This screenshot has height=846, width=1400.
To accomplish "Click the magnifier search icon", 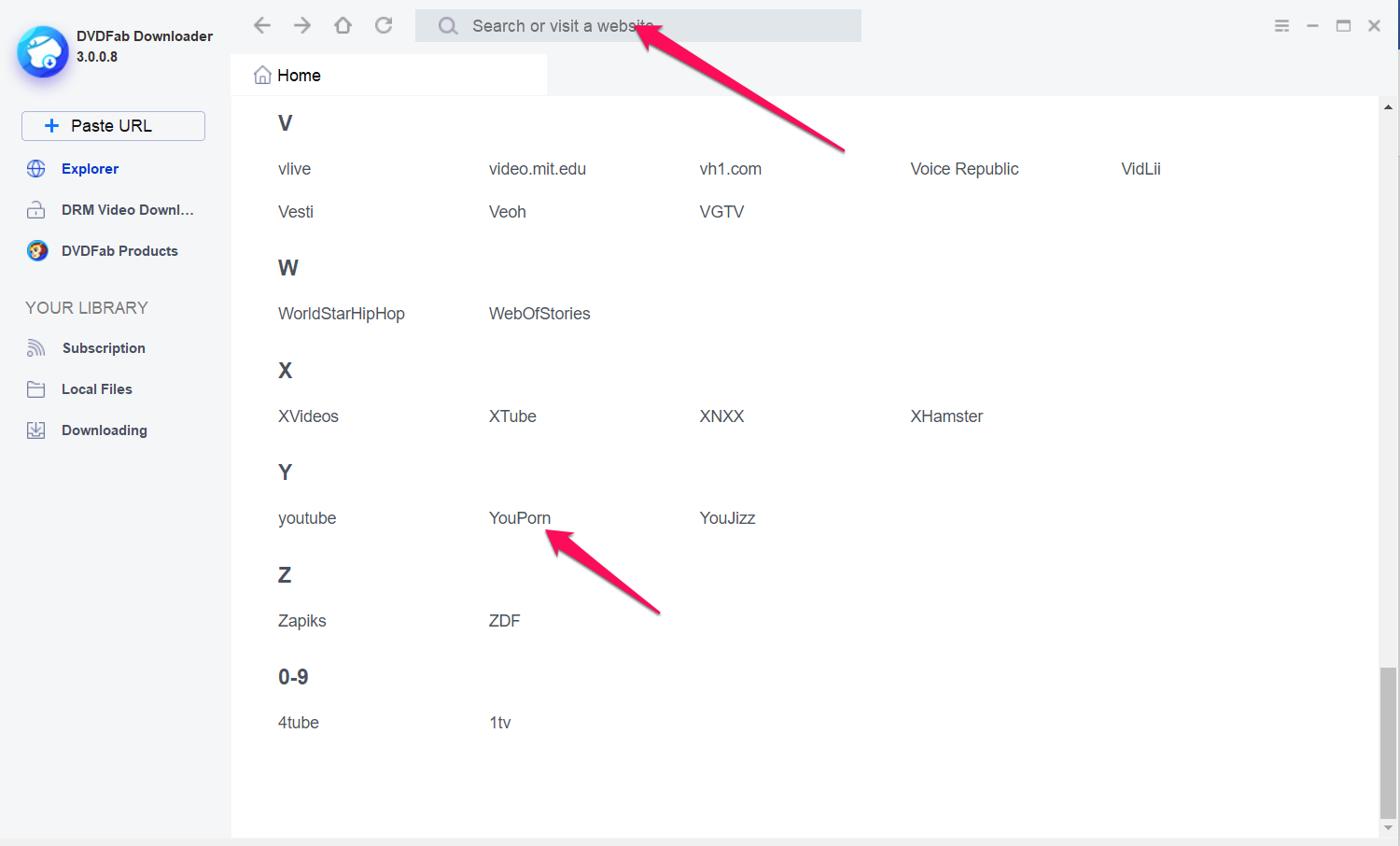I will [x=448, y=26].
